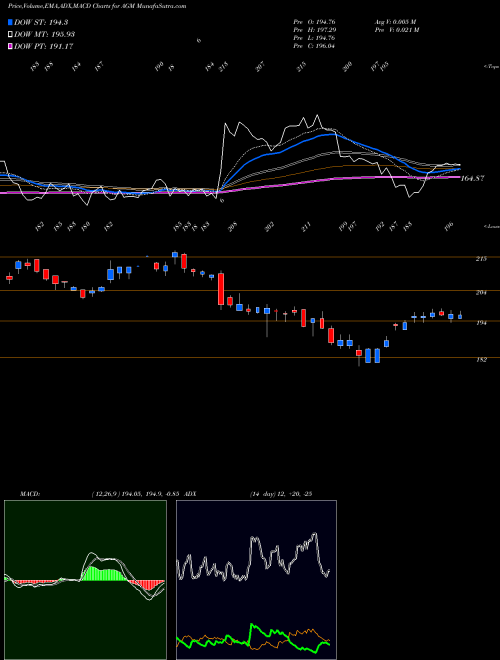500x660 pixels.
Task: Click the blue DOW ST legend swatch
Action: tap(10, 22)
